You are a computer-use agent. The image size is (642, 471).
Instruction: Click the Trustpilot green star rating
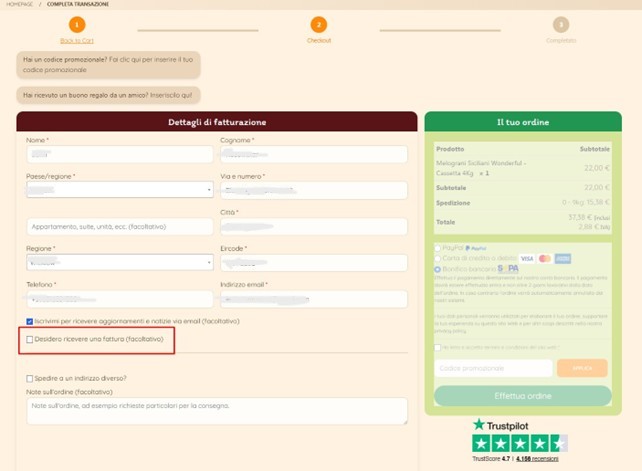pyautogui.click(x=519, y=442)
